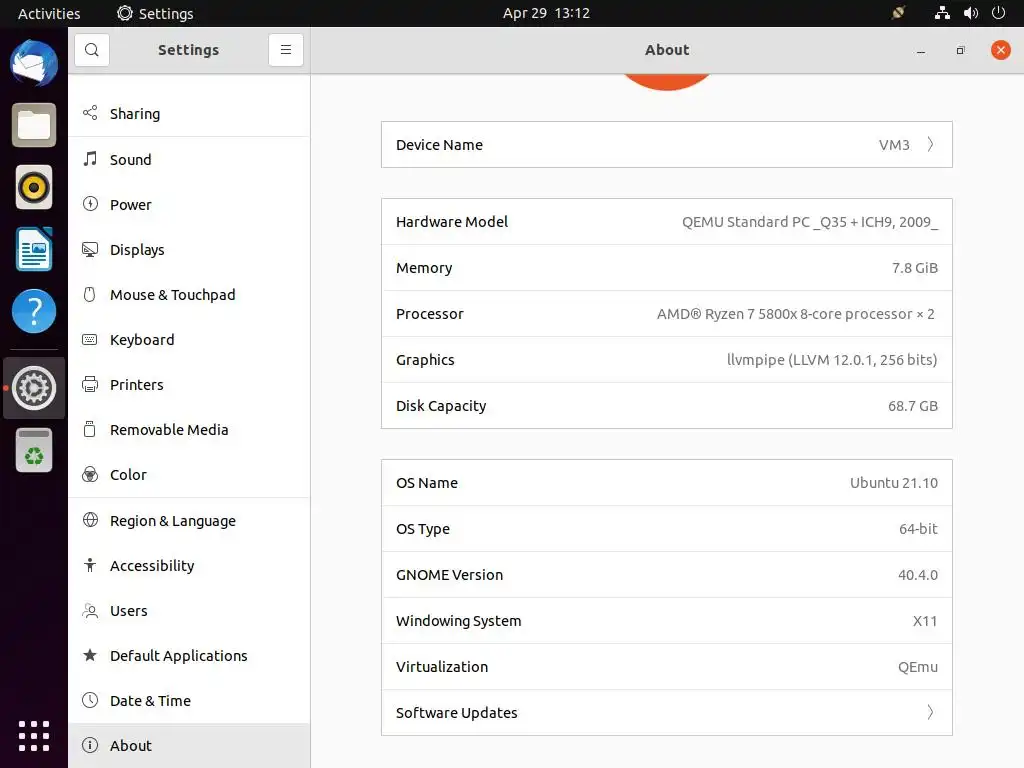This screenshot has height=768, width=1024.
Task: Click the Color icon in sidebar
Action: pyautogui.click(x=90, y=474)
